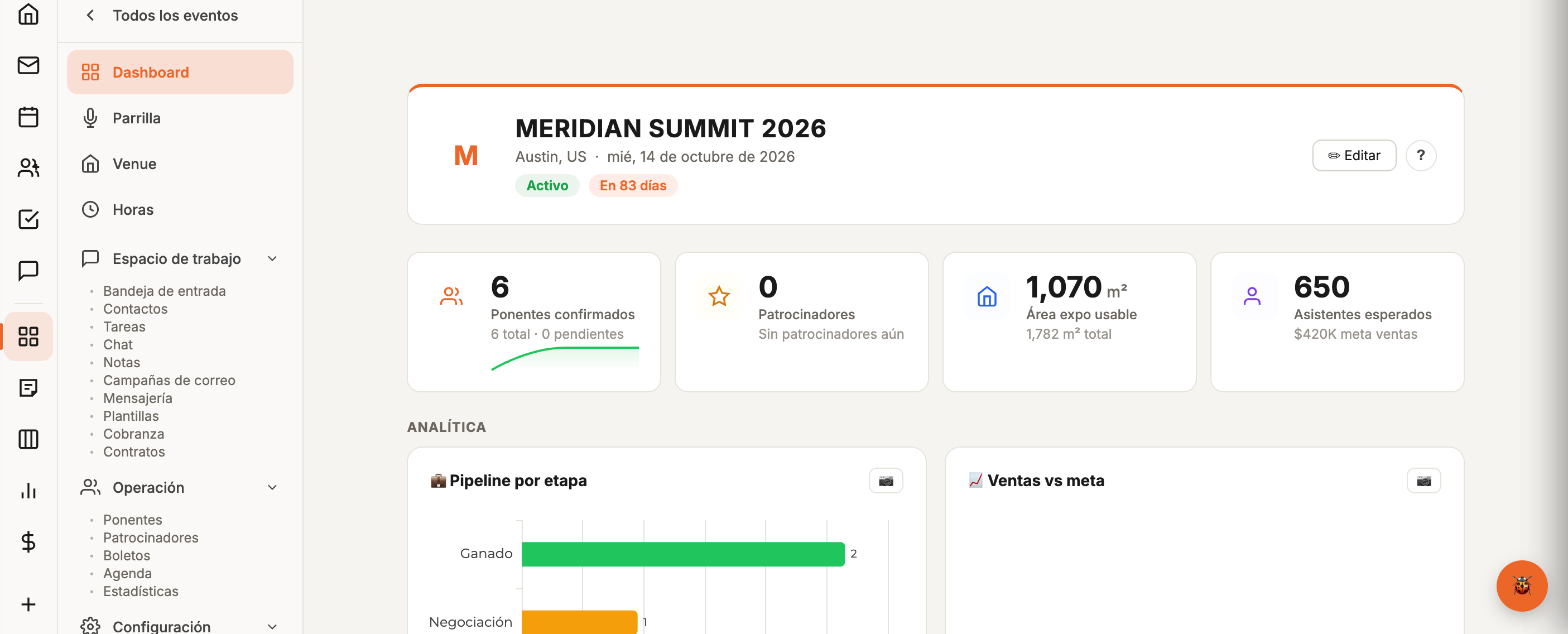Open Chat in workspace list
Screen dimensions: 1568x634
pos(118,345)
